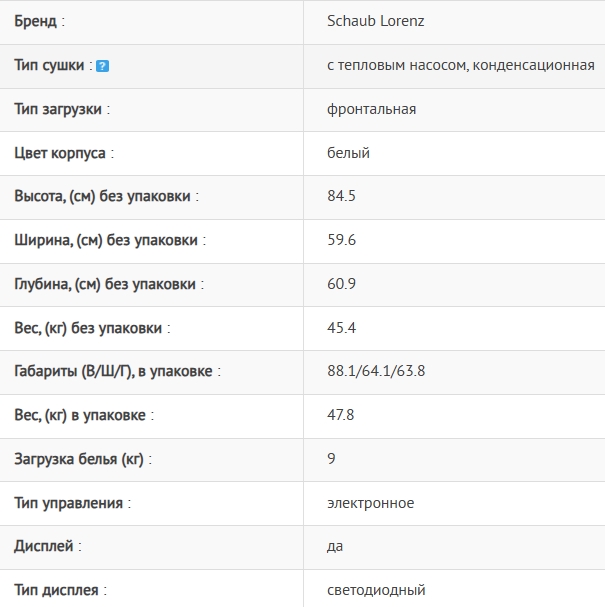Click the Цвет корпуса label
605x607 pixels.
64,153
